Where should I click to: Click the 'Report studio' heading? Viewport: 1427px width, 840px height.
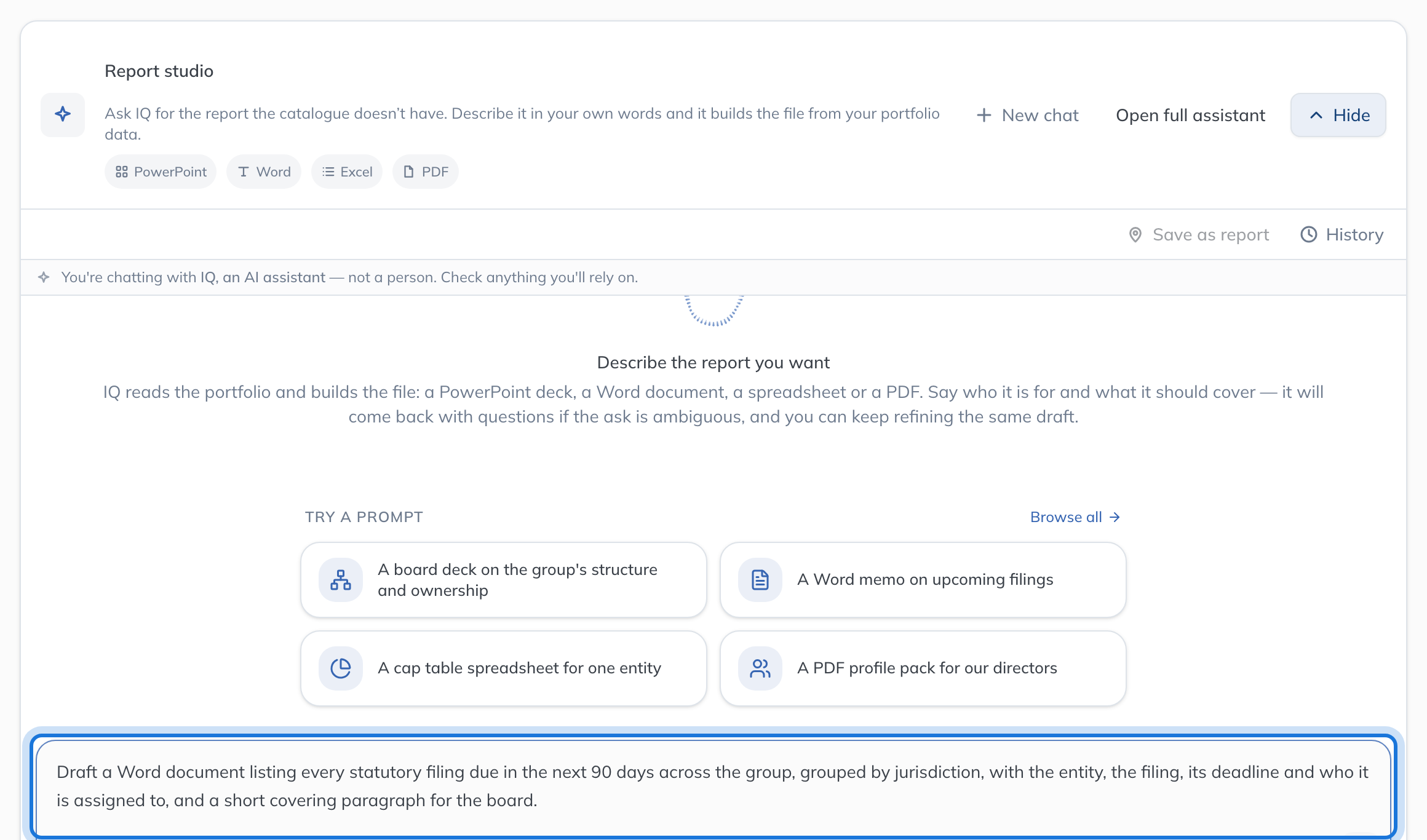(159, 71)
